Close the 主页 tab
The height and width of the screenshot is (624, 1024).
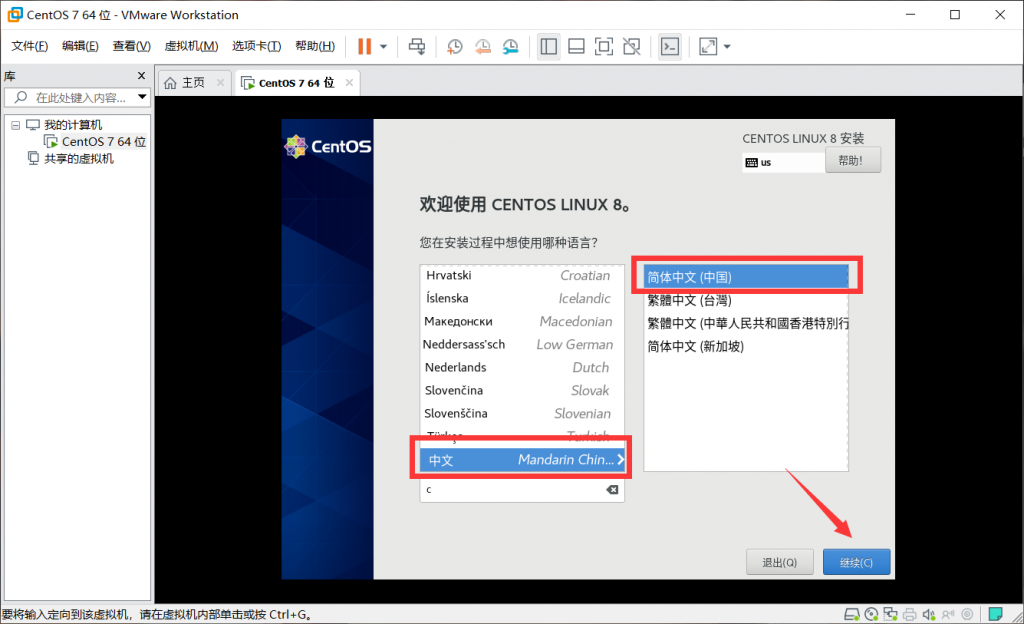point(220,82)
